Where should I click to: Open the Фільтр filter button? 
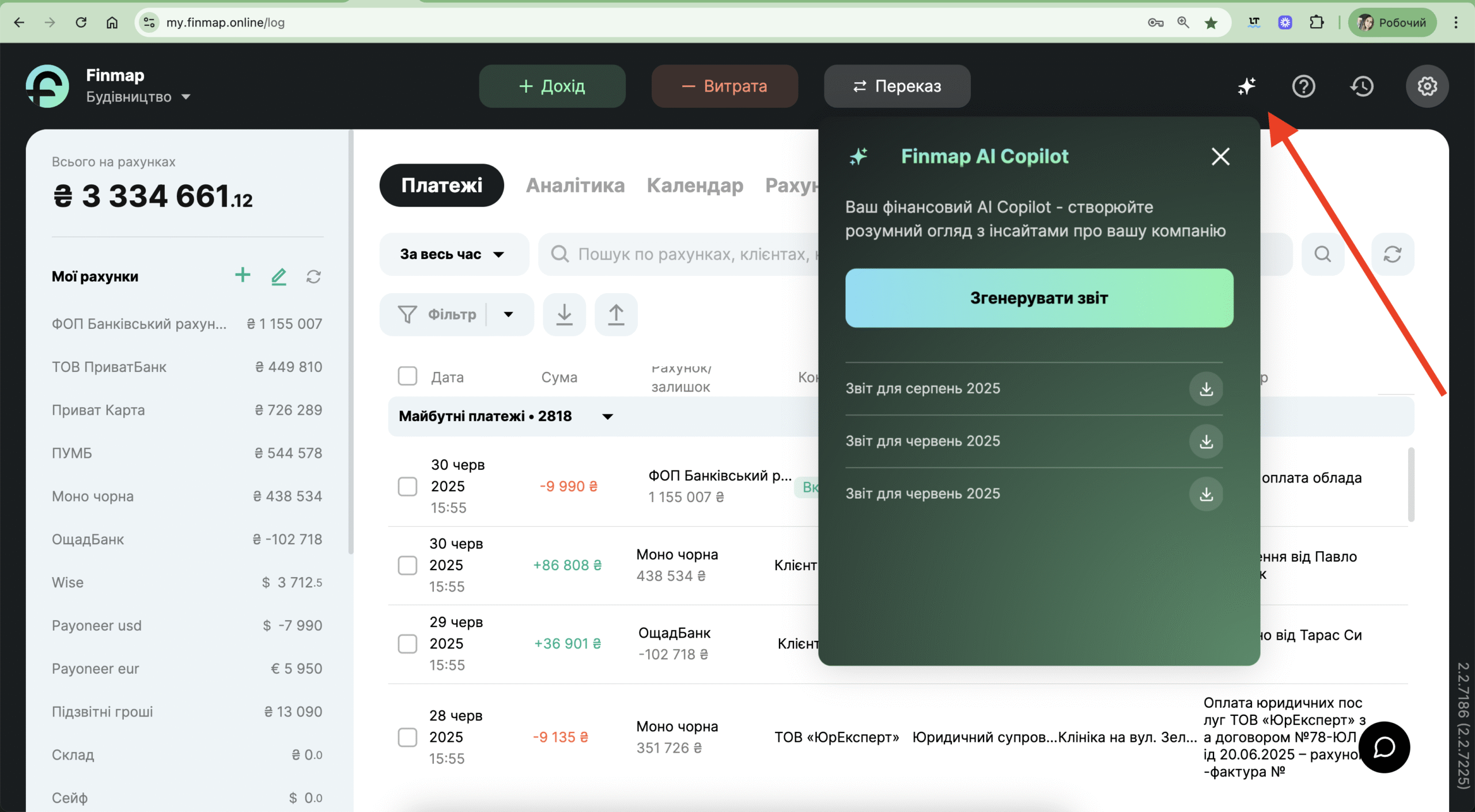coord(437,314)
